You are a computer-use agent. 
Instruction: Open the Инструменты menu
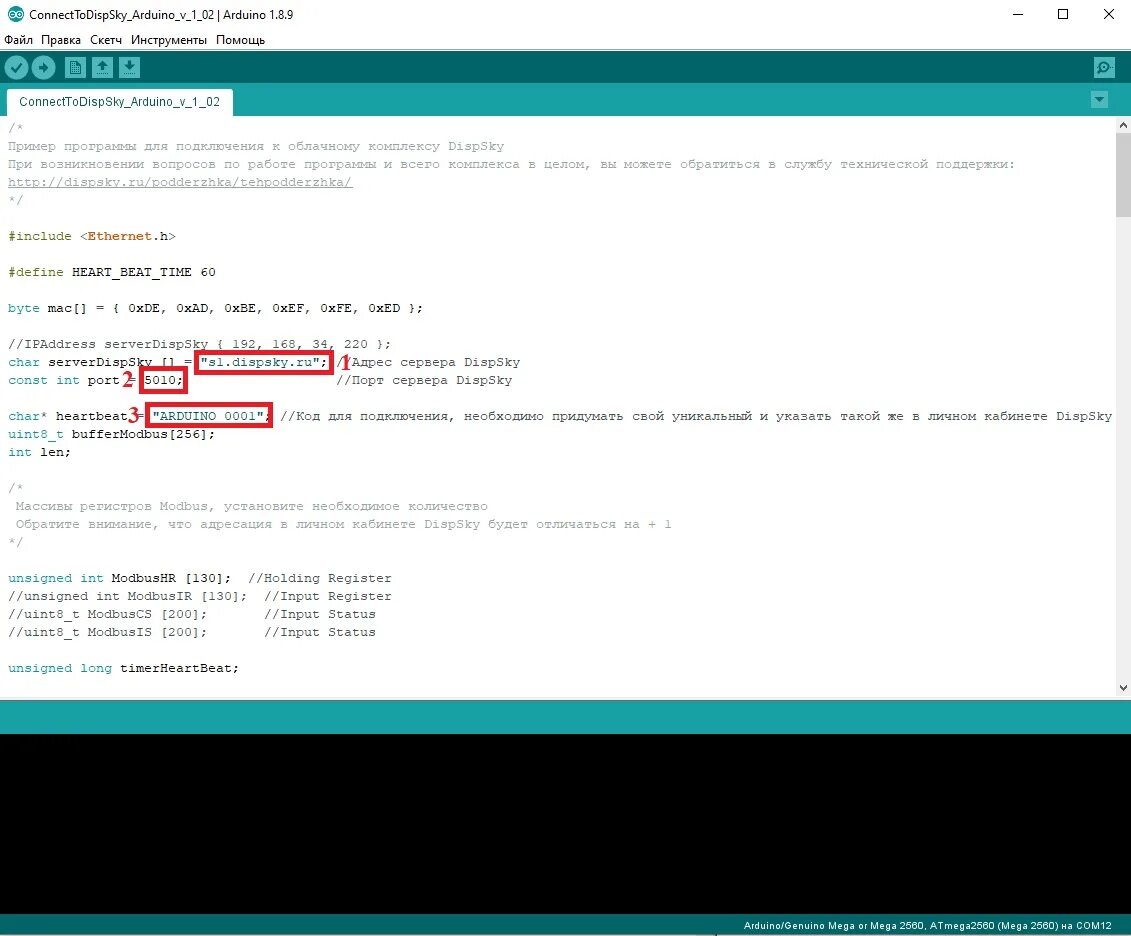coord(169,40)
